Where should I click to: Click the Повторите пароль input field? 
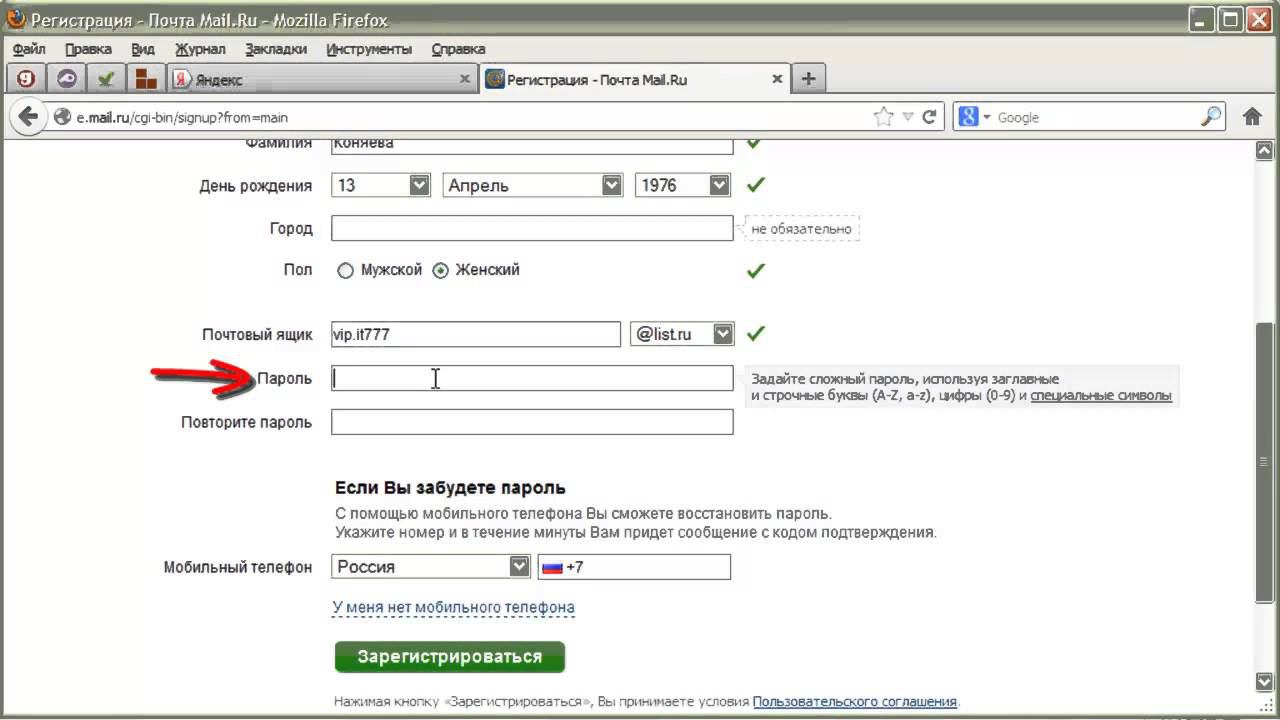point(532,422)
